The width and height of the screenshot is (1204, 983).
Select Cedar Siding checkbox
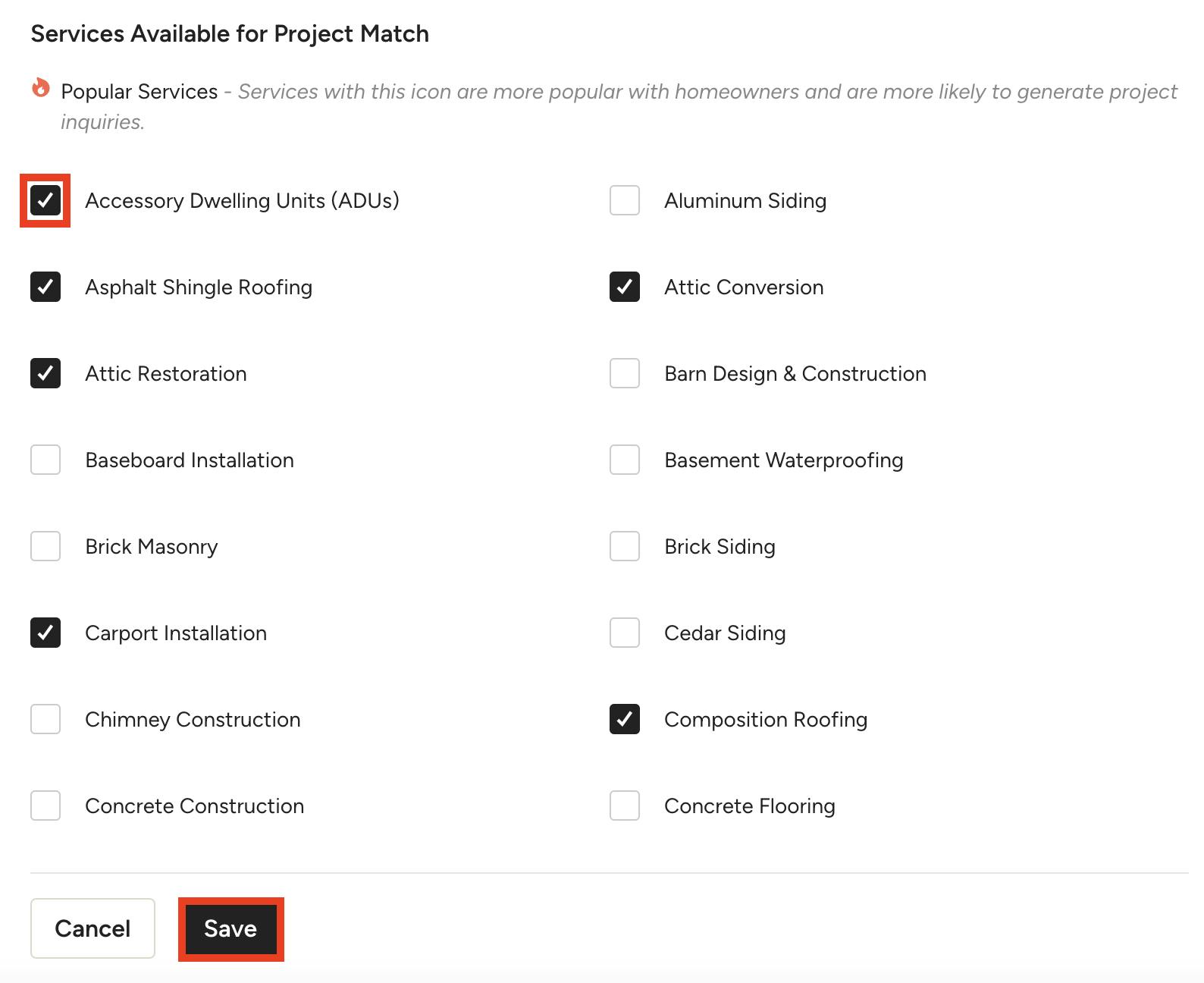[x=625, y=633]
